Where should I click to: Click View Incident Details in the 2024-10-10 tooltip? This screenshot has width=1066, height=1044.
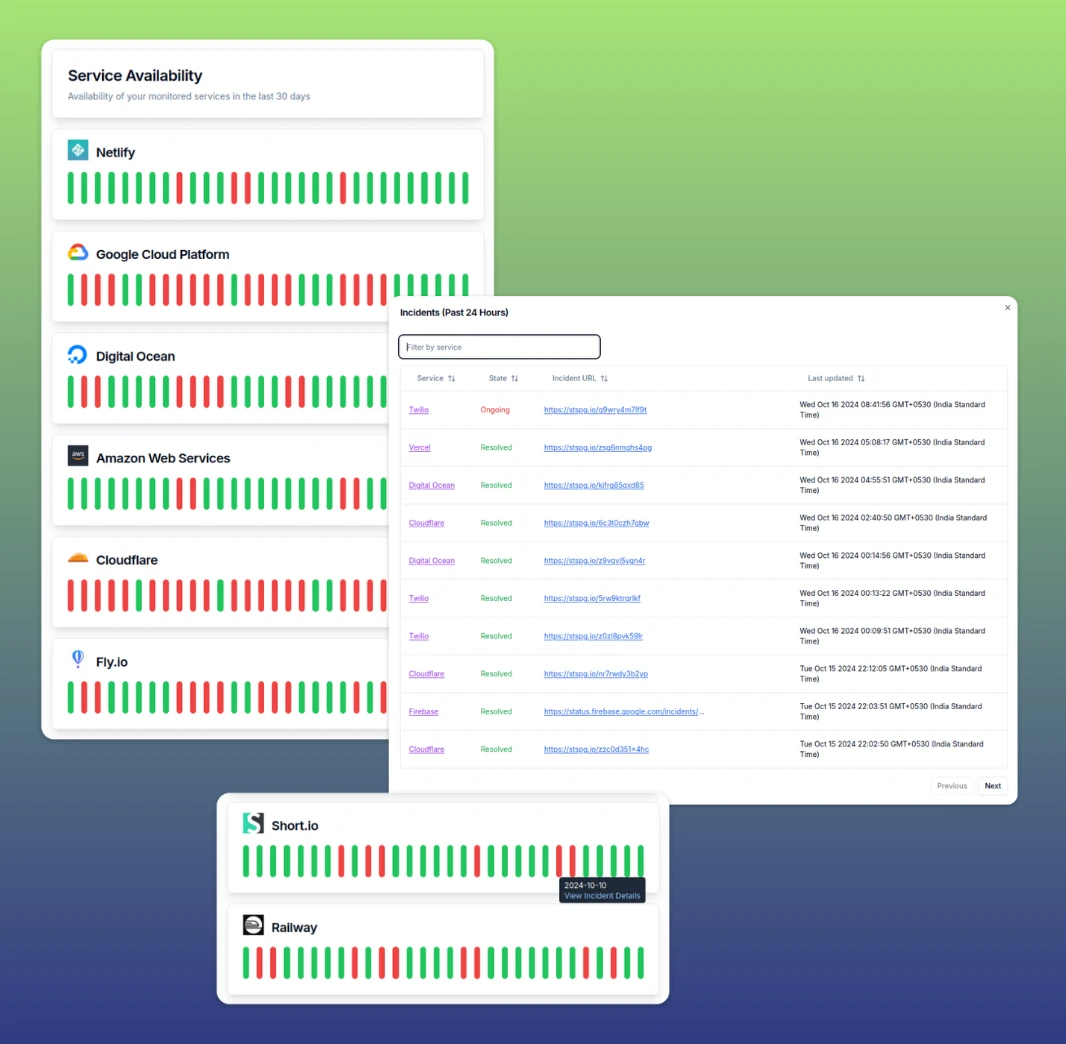tap(602, 896)
